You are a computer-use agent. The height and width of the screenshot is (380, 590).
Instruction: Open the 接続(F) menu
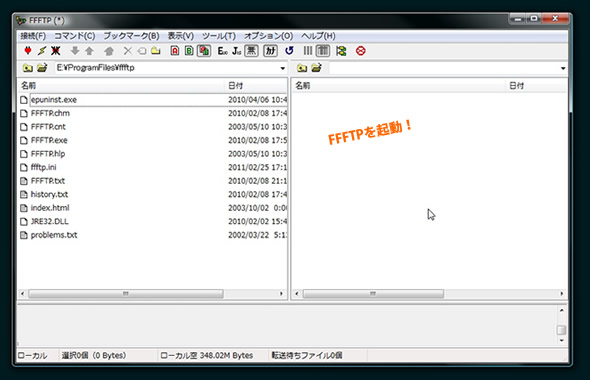tap(33, 36)
